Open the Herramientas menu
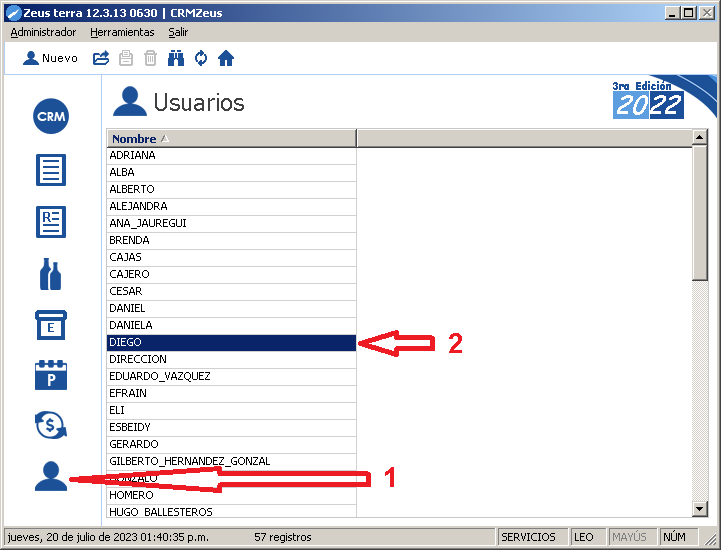This screenshot has height=550, width=721. coord(122,32)
